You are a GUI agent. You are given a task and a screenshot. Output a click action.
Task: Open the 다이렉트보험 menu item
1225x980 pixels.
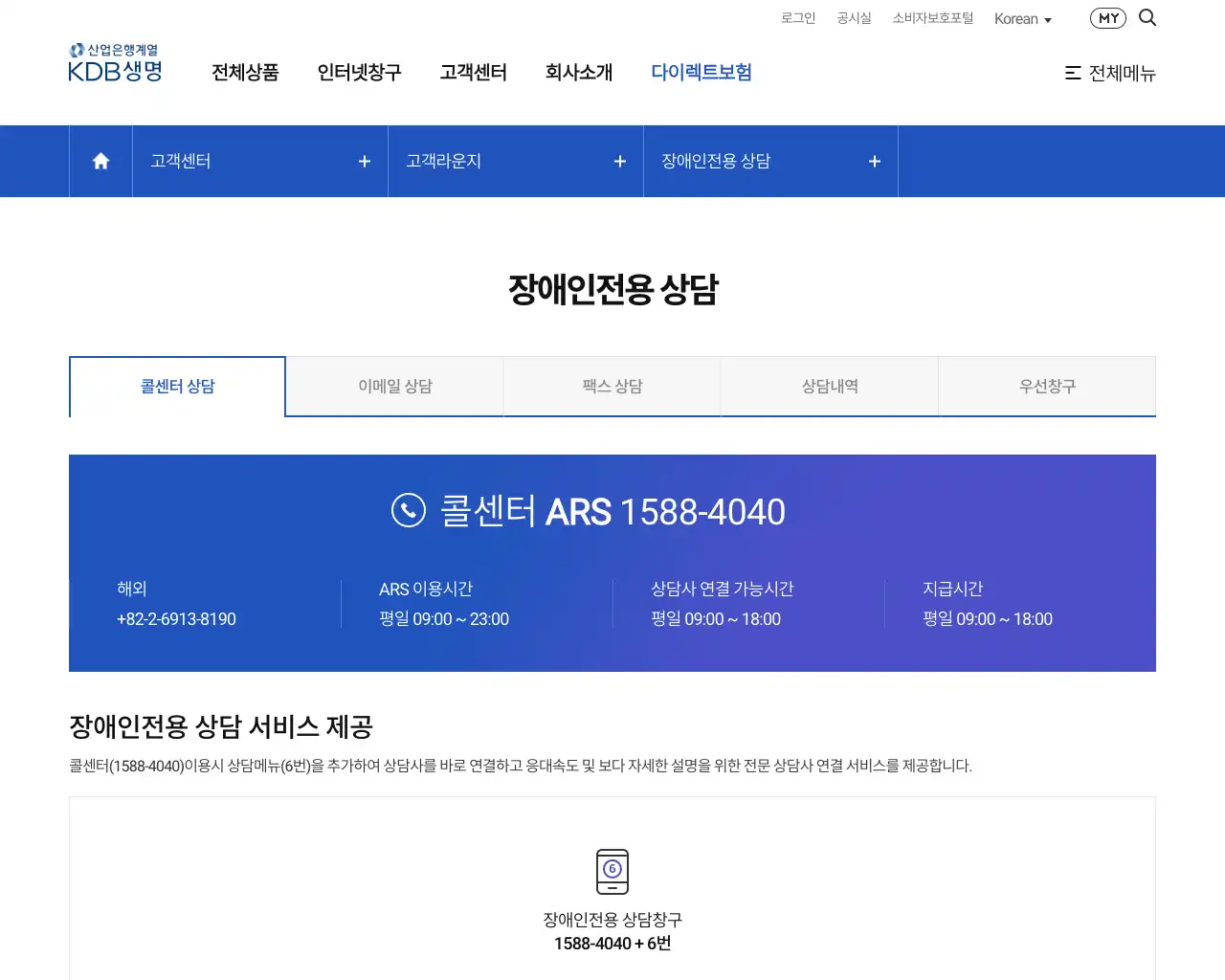[x=702, y=72]
